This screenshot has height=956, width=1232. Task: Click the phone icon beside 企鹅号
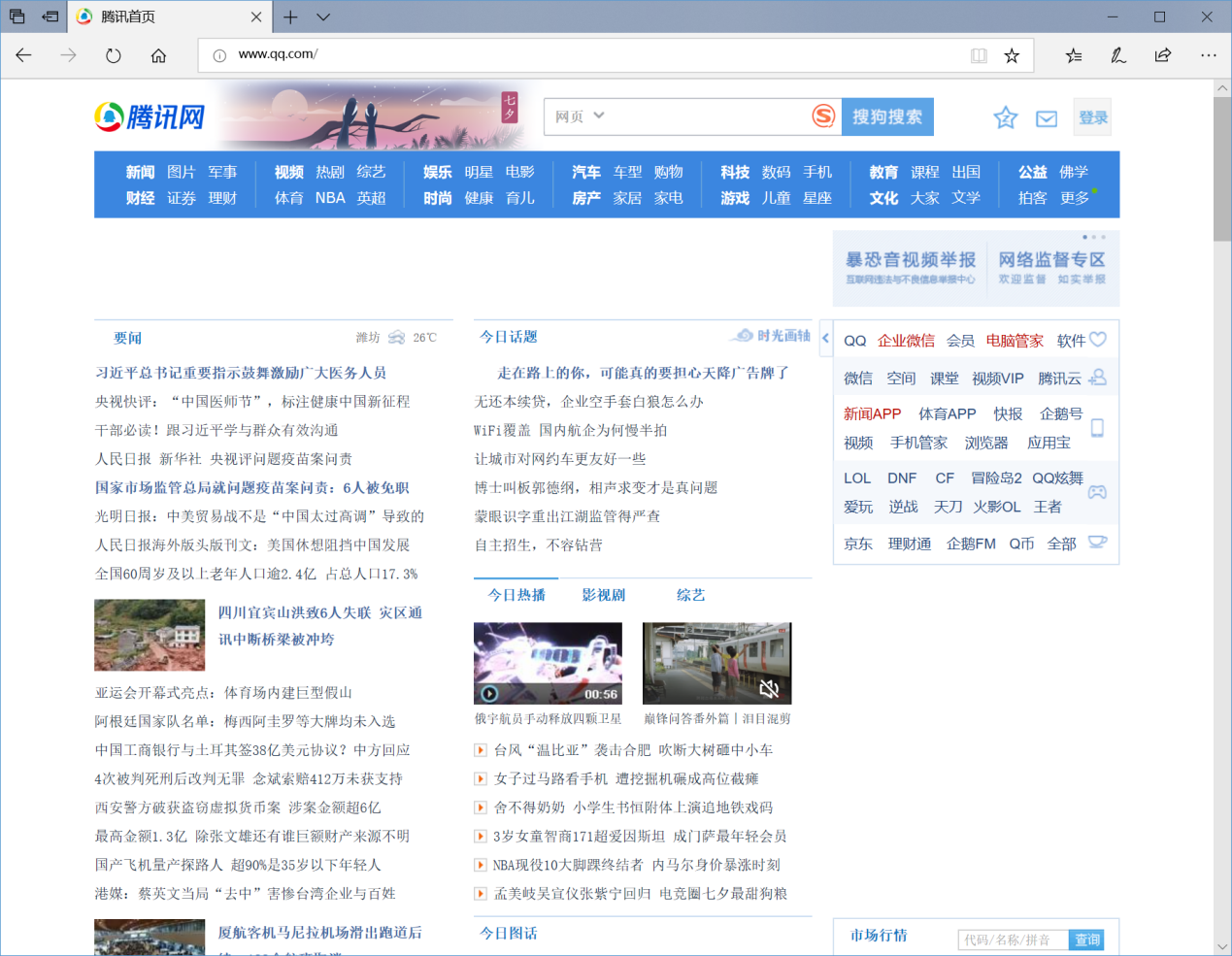coord(1098,428)
